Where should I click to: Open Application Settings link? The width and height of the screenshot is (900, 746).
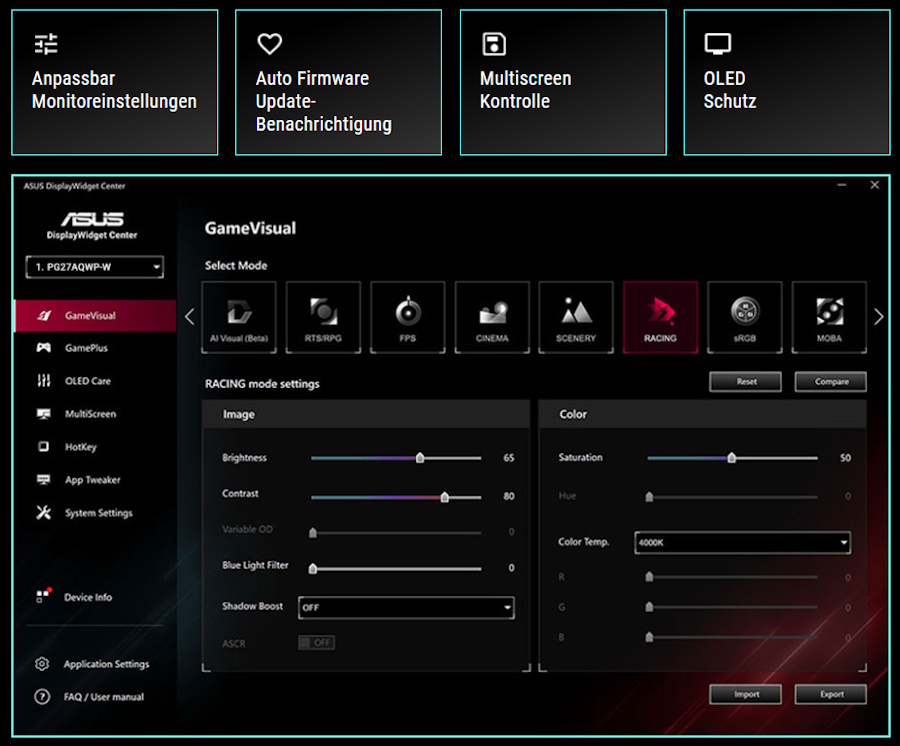coord(107,664)
